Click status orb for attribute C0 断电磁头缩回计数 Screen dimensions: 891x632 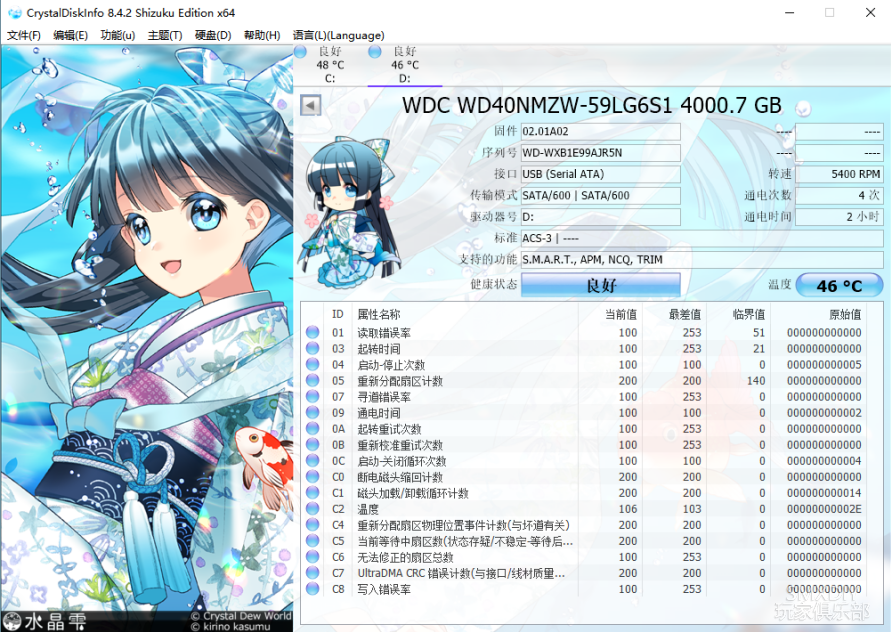pos(313,477)
